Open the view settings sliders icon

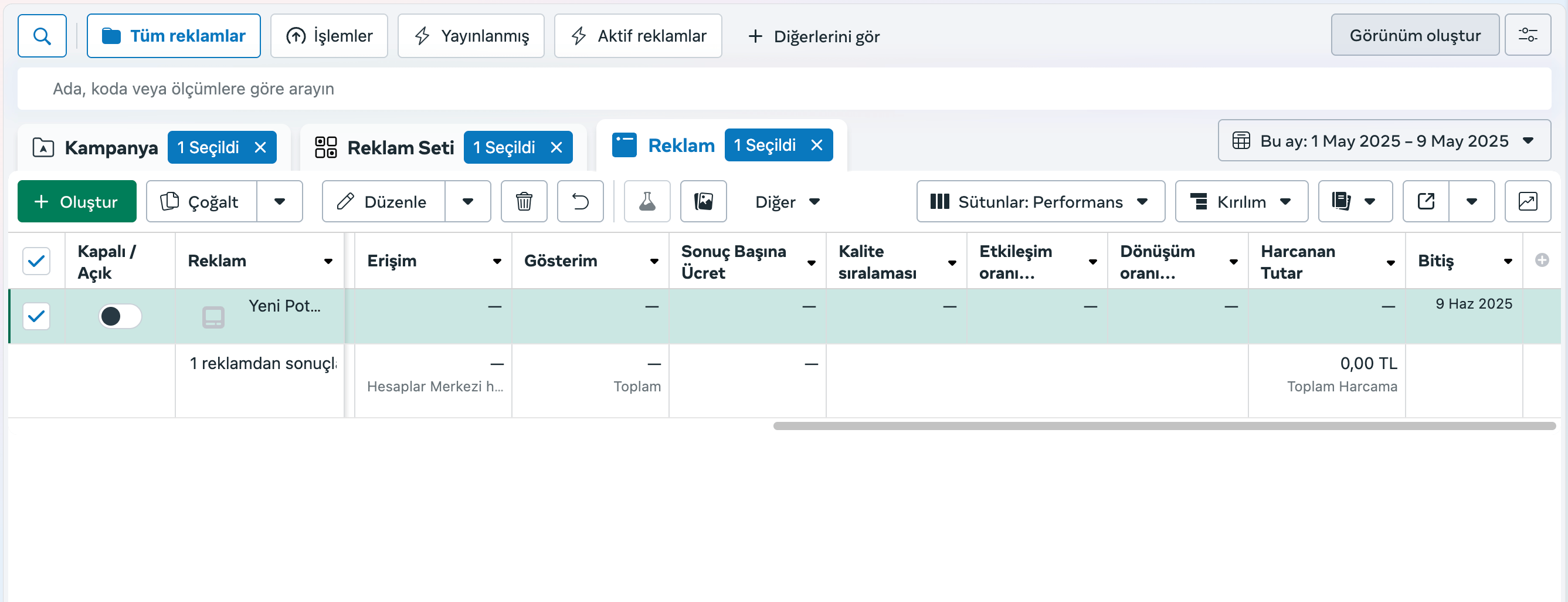tap(1528, 35)
